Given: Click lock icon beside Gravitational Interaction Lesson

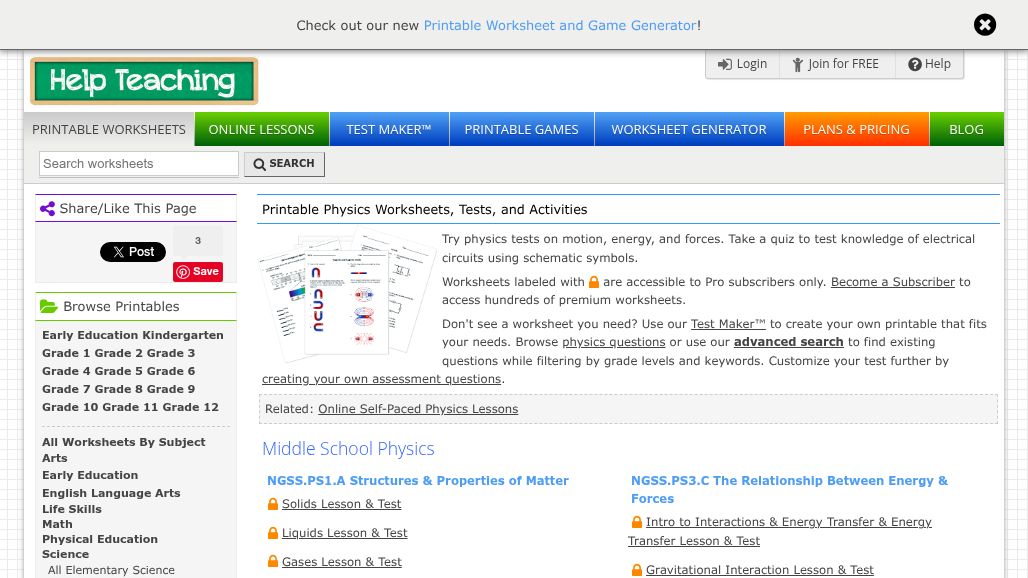Looking at the screenshot, I should click(x=637, y=570).
